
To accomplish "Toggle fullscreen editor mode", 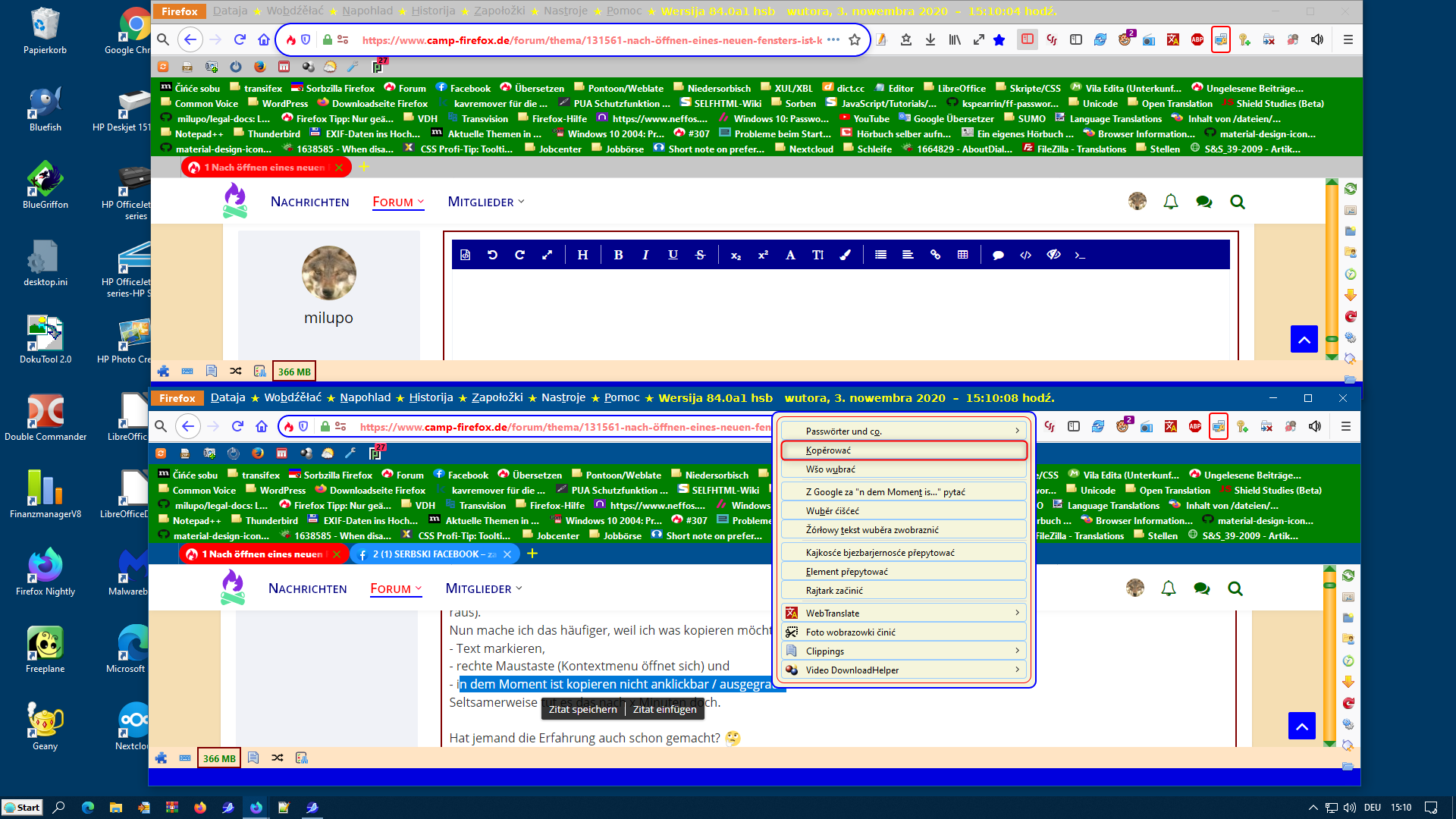I will click(x=547, y=256).
